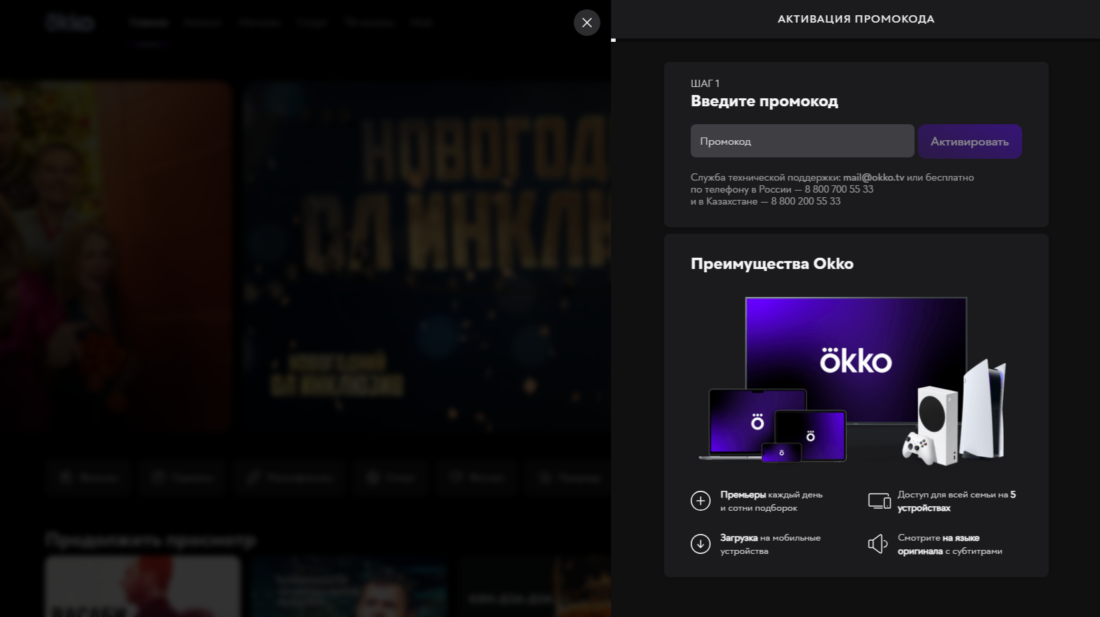Screen dimensions: 1100x617
Task: Click the multi-device icon beside family access text
Action: click(x=879, y=501)
